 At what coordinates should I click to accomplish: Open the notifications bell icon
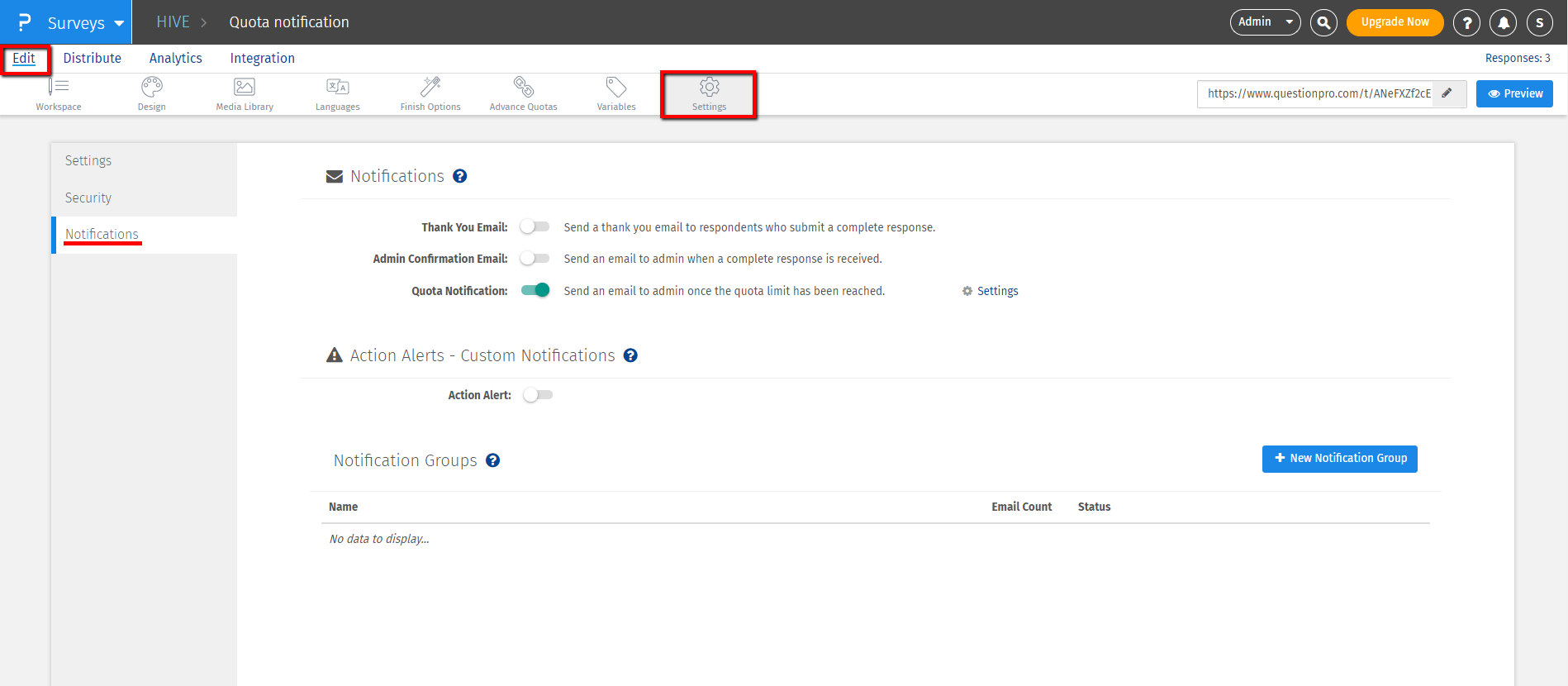tap(1503, 22)
